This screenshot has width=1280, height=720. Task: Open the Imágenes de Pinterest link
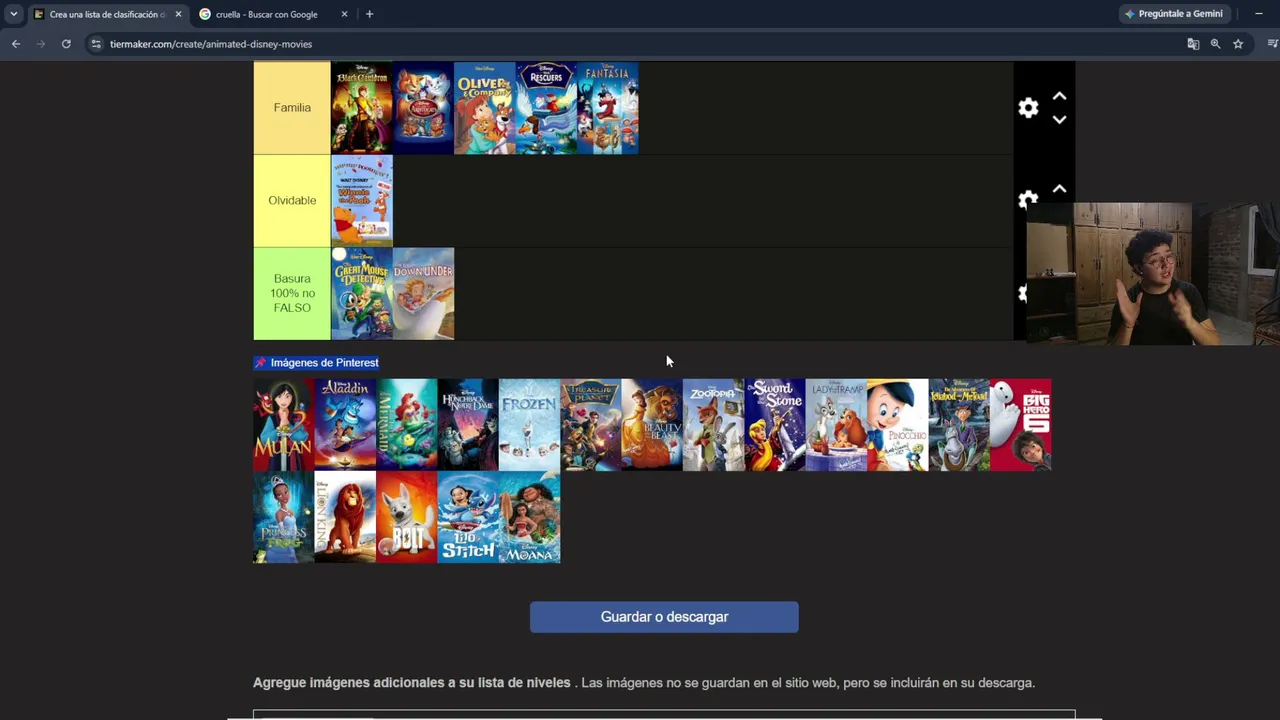(x=316, y=362)
